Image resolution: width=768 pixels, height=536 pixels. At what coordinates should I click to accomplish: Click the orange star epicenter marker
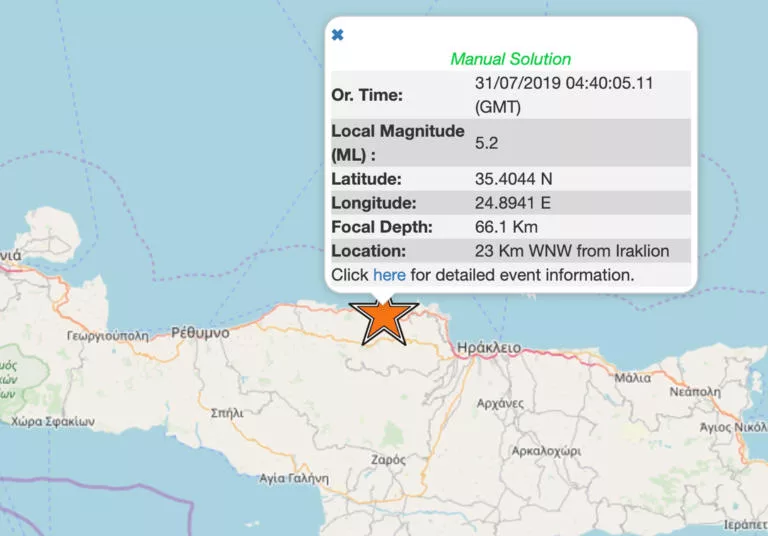(384, 318)
